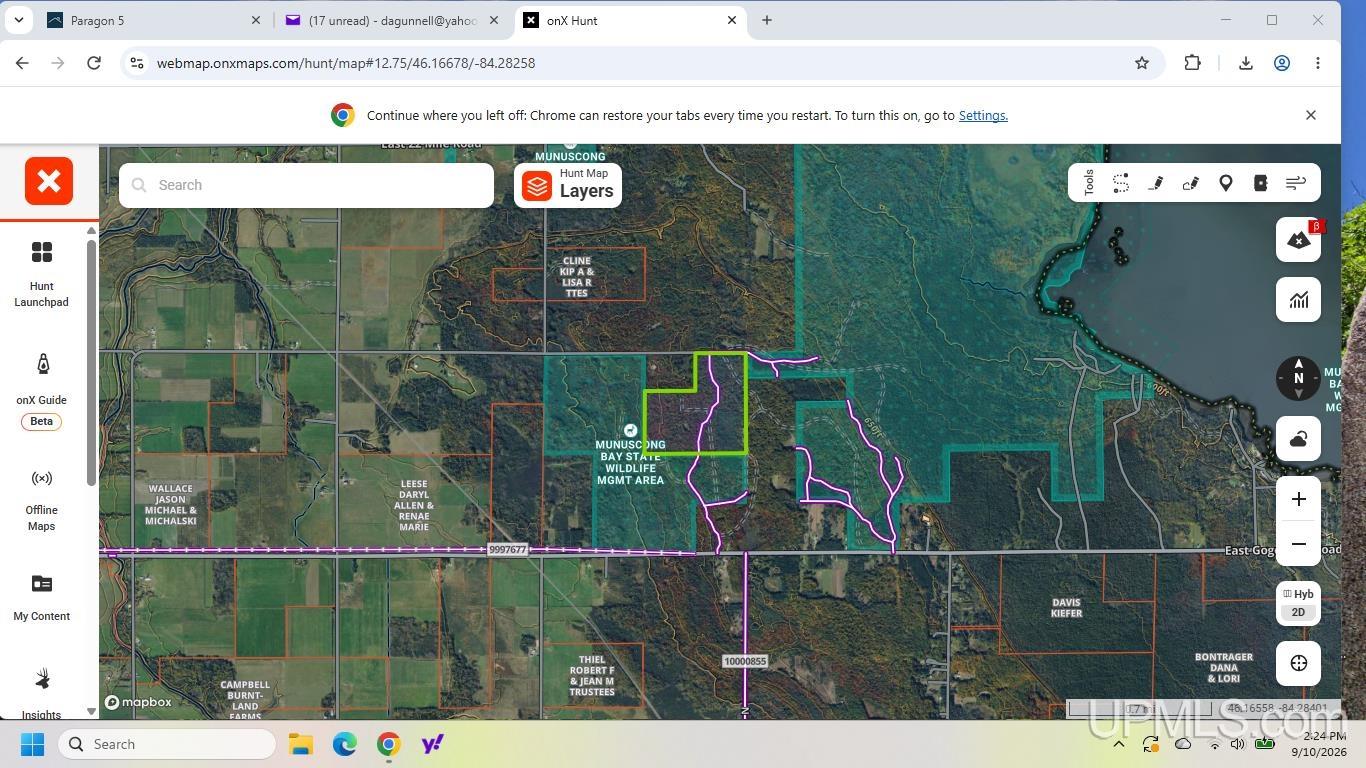The width and height of the screenshot is (1366, 768).
Task: Switch the Hyb basemap selector
Action: click(1298, 594)
